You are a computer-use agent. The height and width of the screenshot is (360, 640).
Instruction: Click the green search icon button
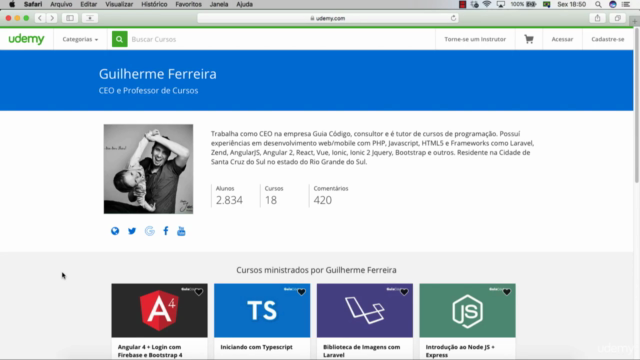coord(120,39)
